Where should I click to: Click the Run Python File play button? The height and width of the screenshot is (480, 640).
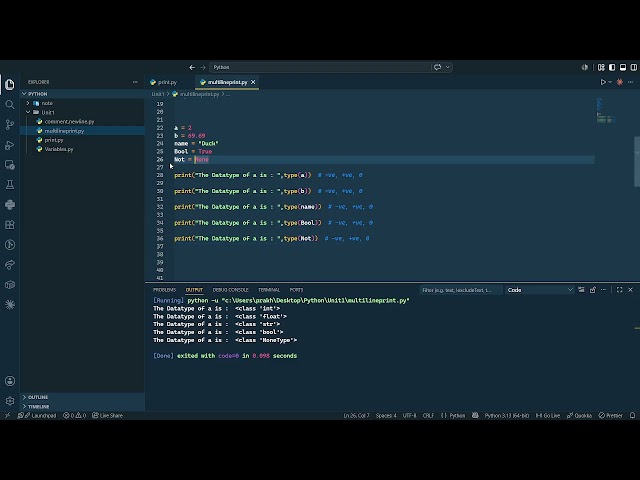[603, 82]
